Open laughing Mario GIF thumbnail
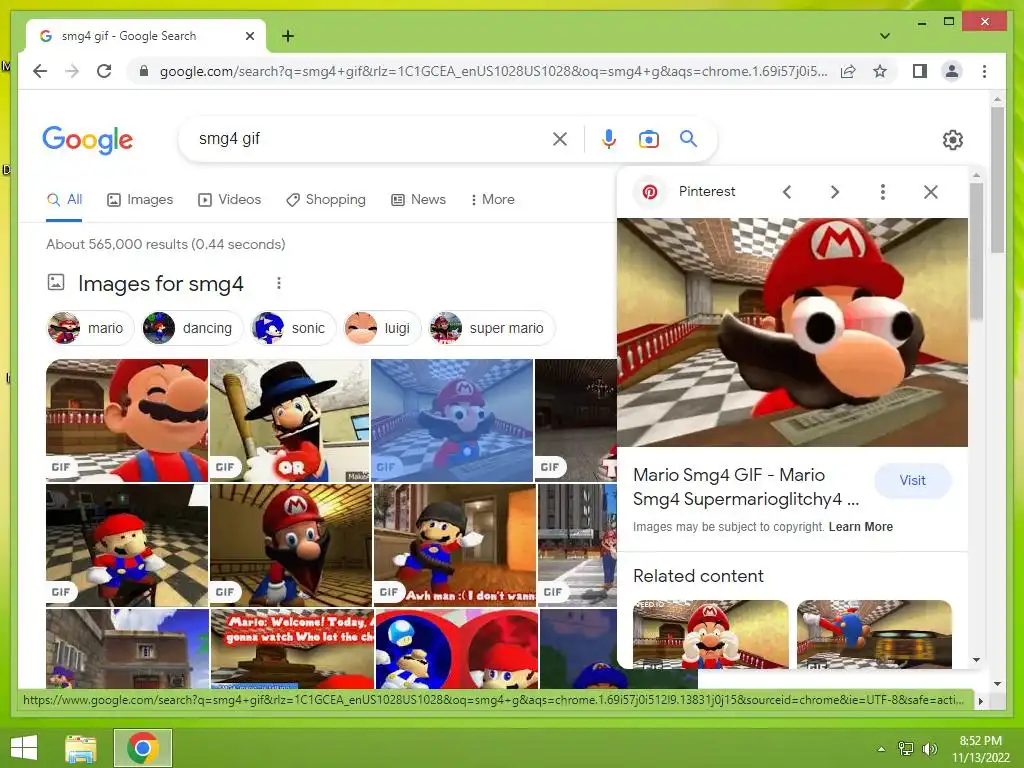Image resolution: width=1024 pixels, height=768 pixels. pyautogui.click(x=127, y=420)
